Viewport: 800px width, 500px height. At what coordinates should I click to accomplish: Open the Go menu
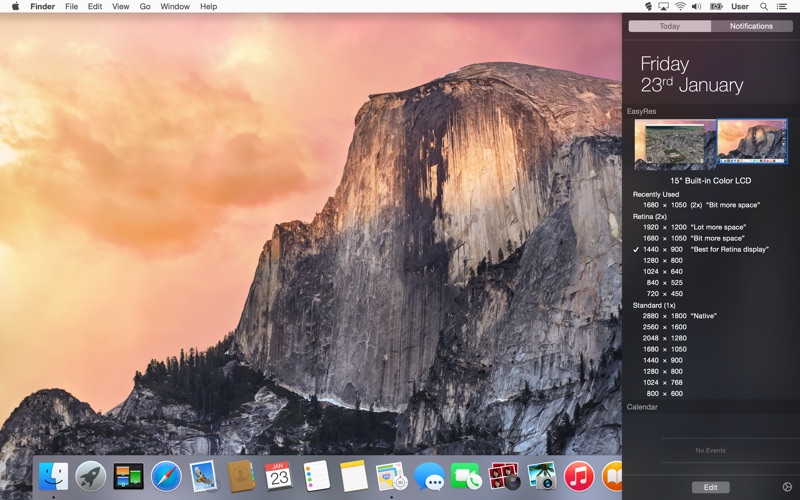145,6
